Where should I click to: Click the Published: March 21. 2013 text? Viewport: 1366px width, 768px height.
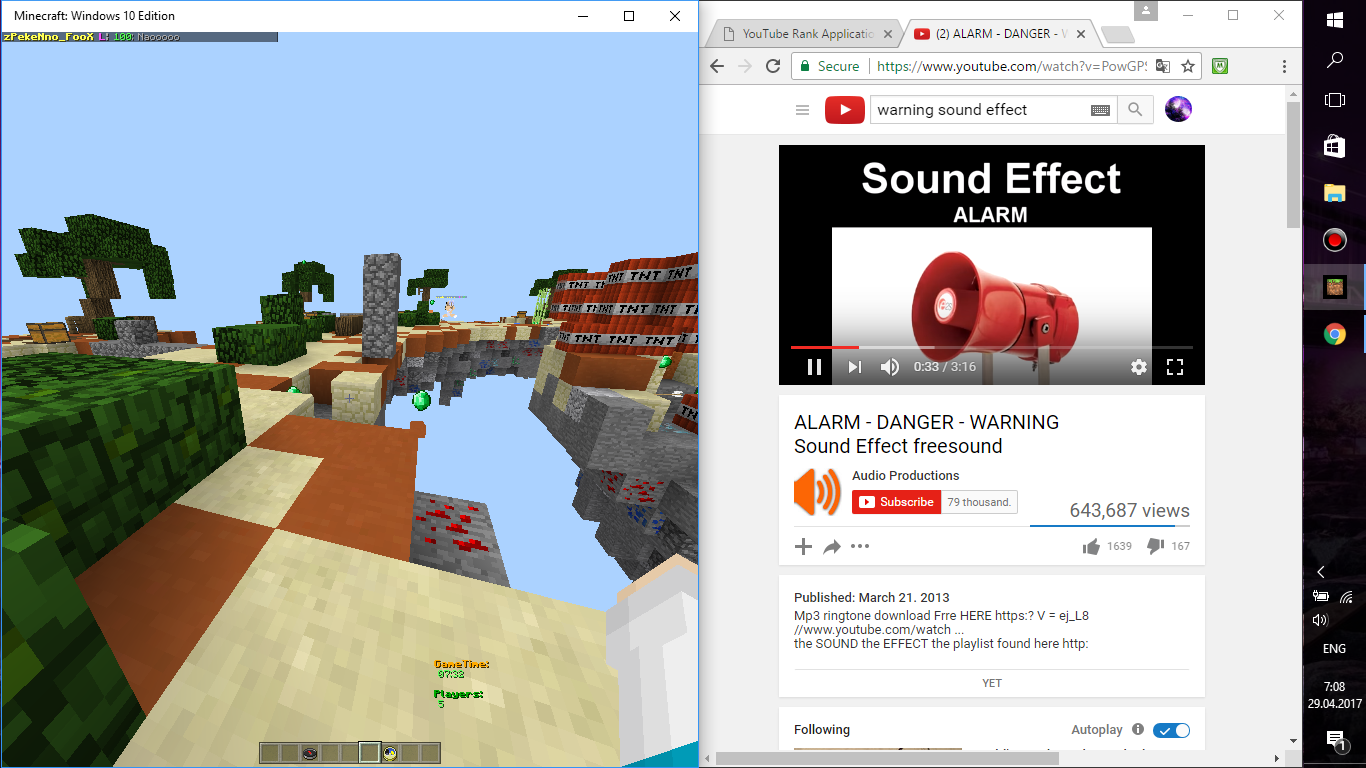point(872,598)
